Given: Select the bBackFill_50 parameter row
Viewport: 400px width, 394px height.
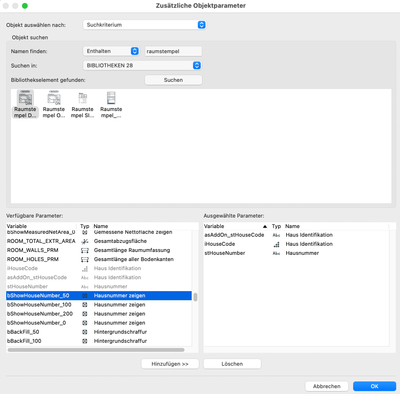Looking at the screenshot, I should tap(99, 332).
